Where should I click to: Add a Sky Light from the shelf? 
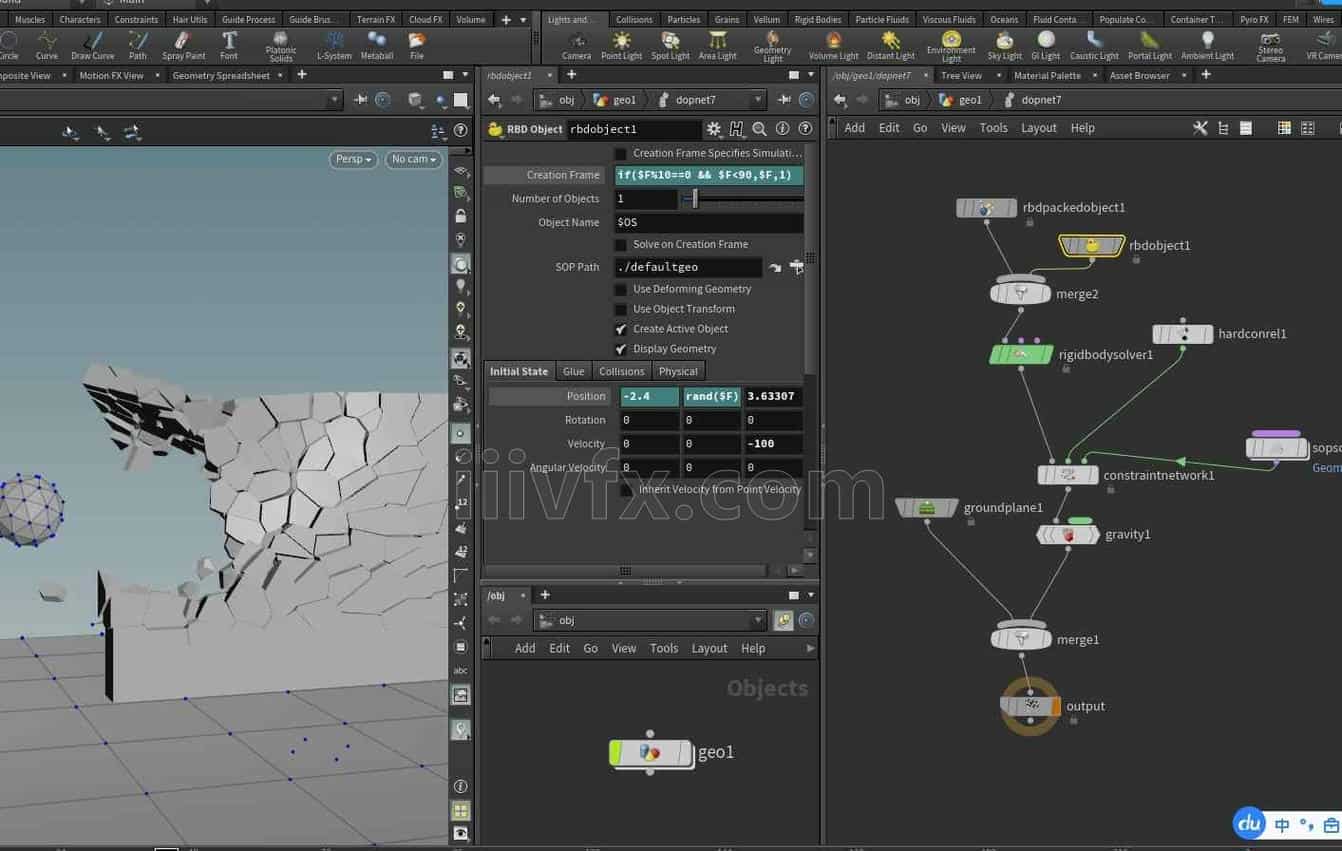(x=1004, y=45)
